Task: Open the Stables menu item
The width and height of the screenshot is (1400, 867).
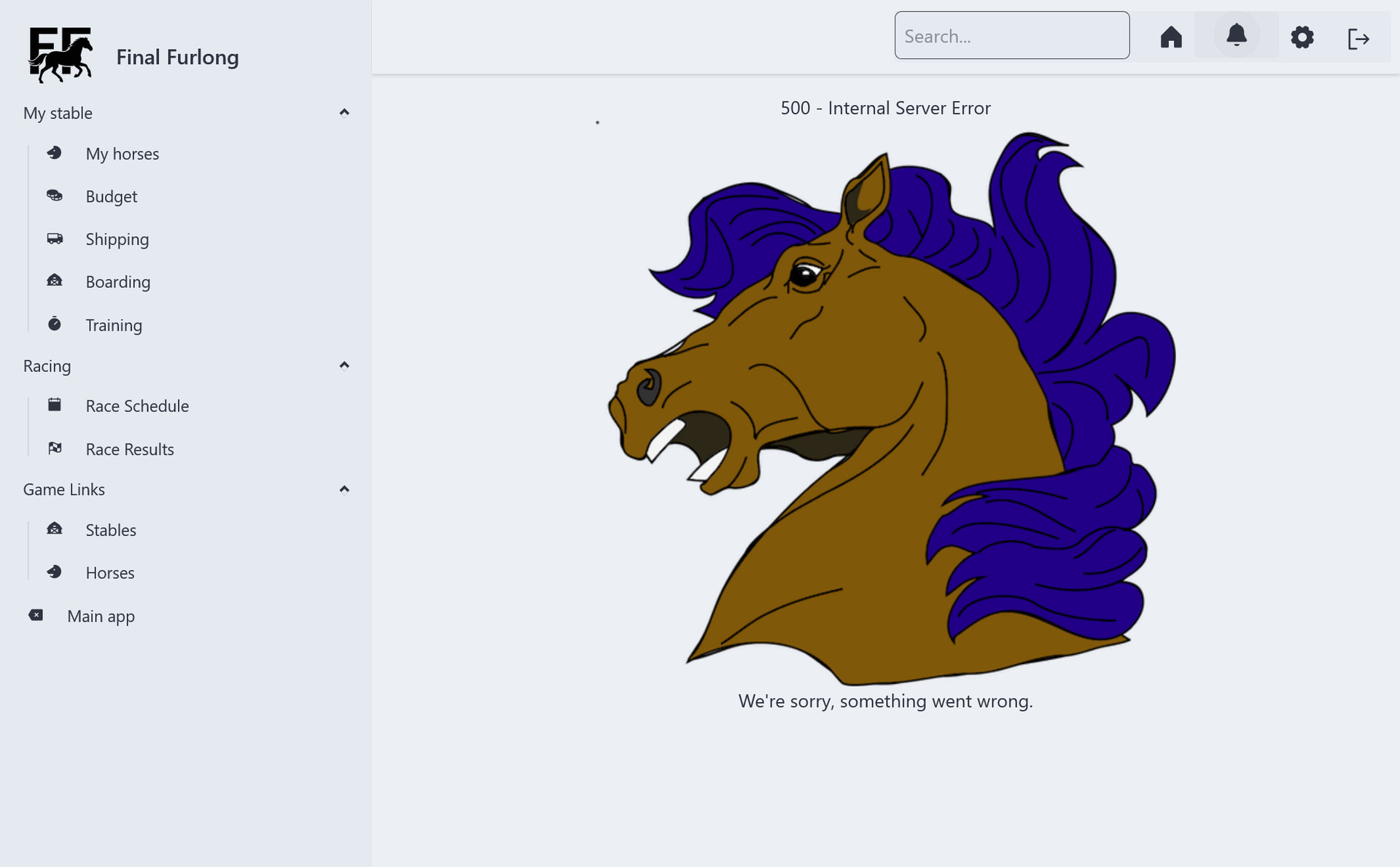Action: click(x=111, y=530)
